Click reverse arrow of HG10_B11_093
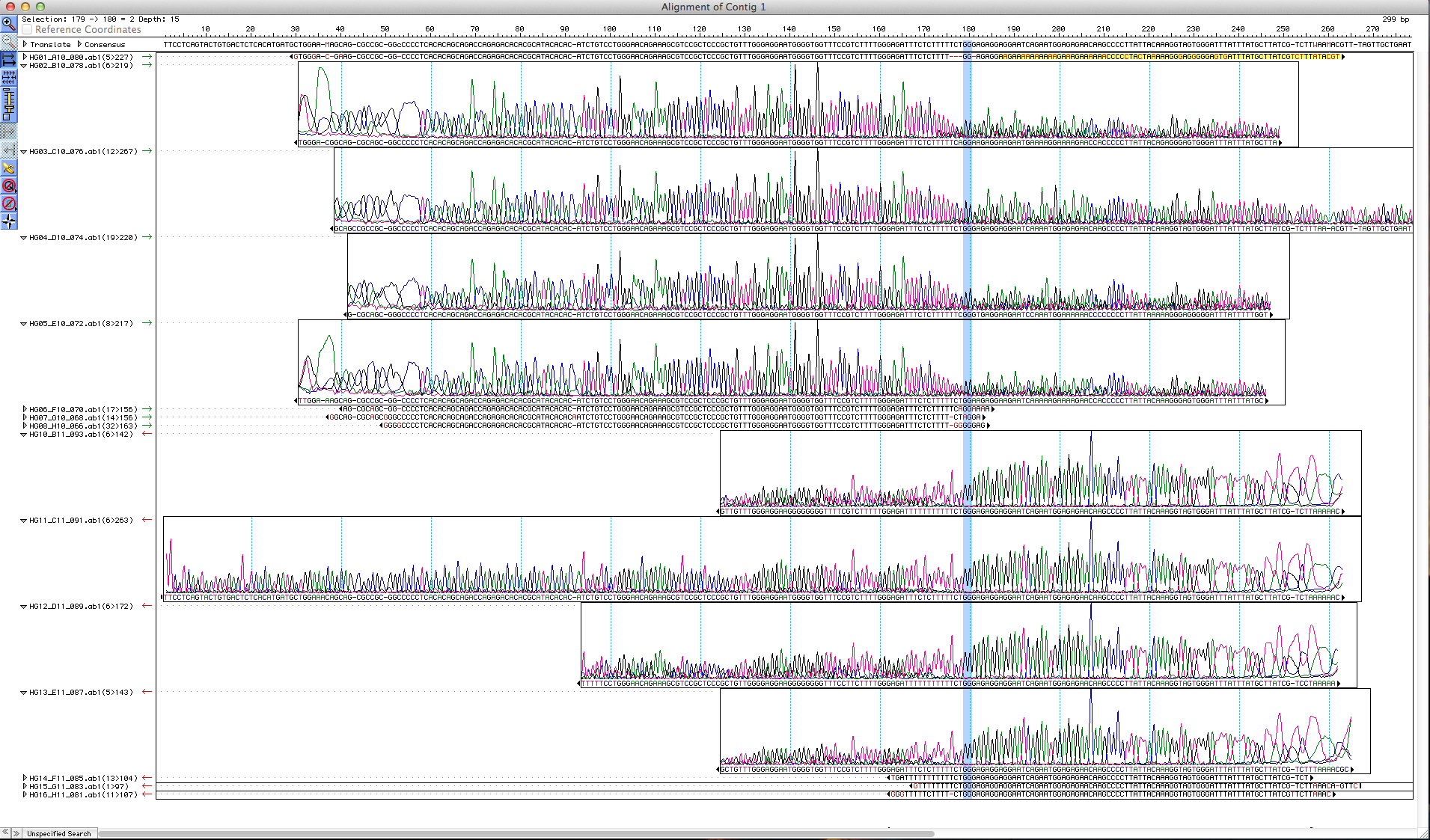1430x840 pixels. tap(147, 434)
